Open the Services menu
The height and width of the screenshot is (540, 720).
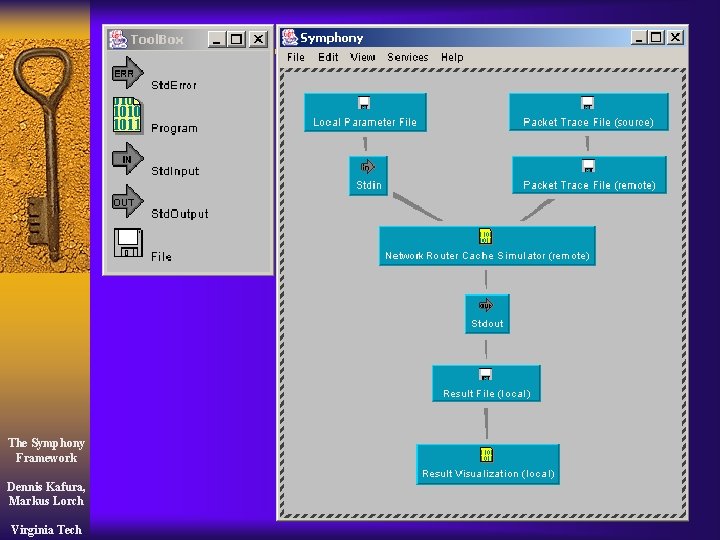pos(408,57)
